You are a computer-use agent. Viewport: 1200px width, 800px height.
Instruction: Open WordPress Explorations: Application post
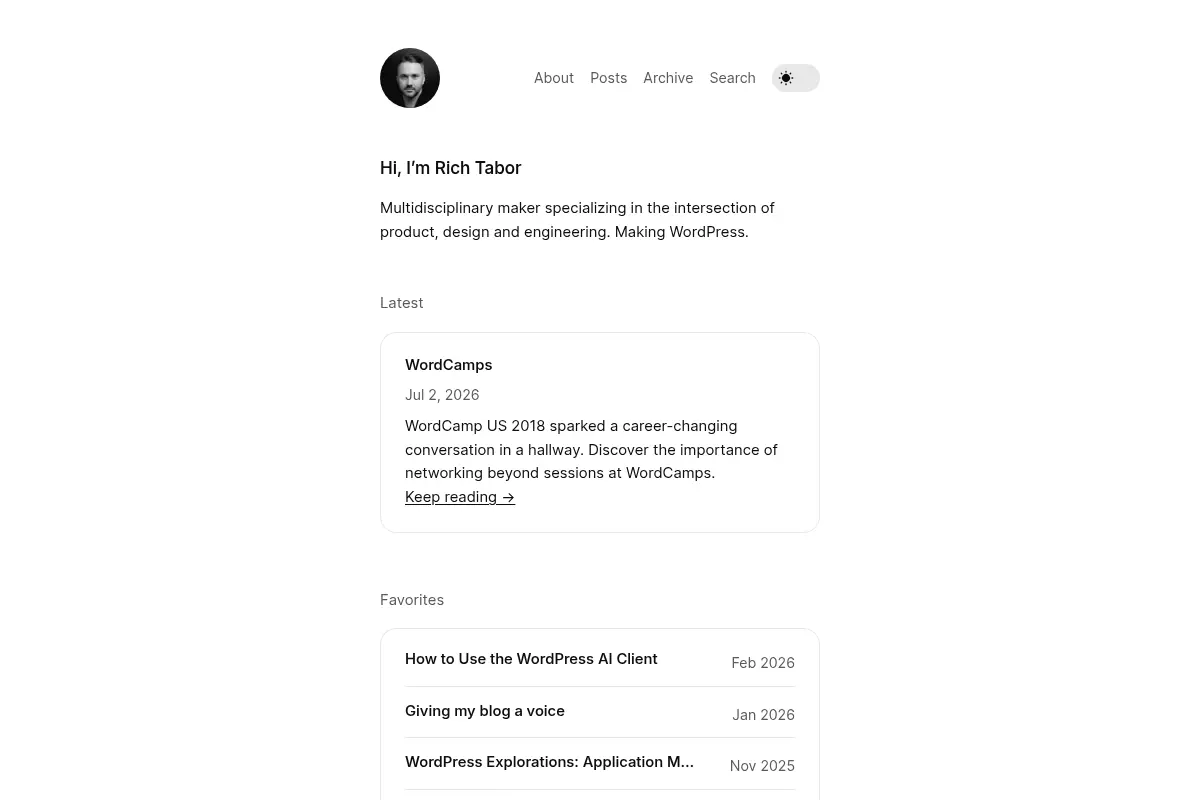click(549, 762)
